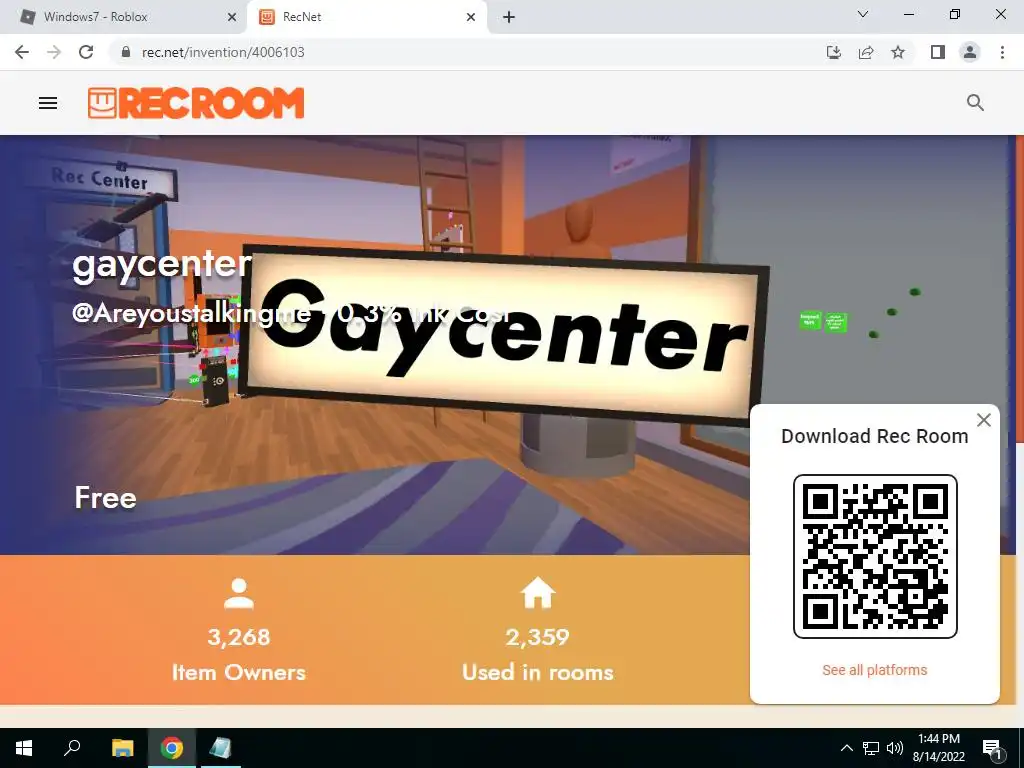Open File Explorer from the taskbar
This screenshot has width=1024, height=768.
click(123, 748)
